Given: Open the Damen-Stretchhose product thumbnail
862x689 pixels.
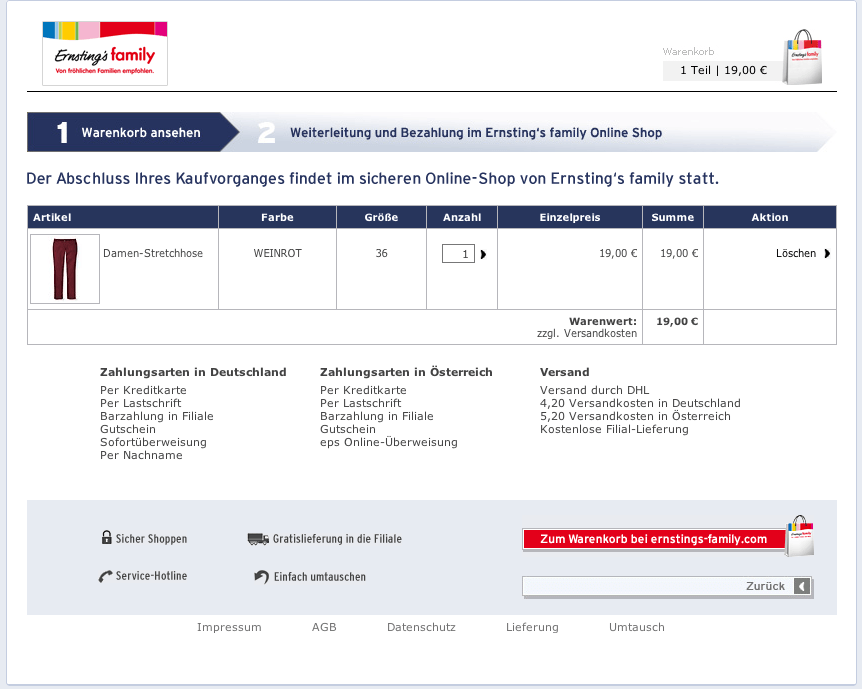Looking at the screenshot, I should pos(65,268).
